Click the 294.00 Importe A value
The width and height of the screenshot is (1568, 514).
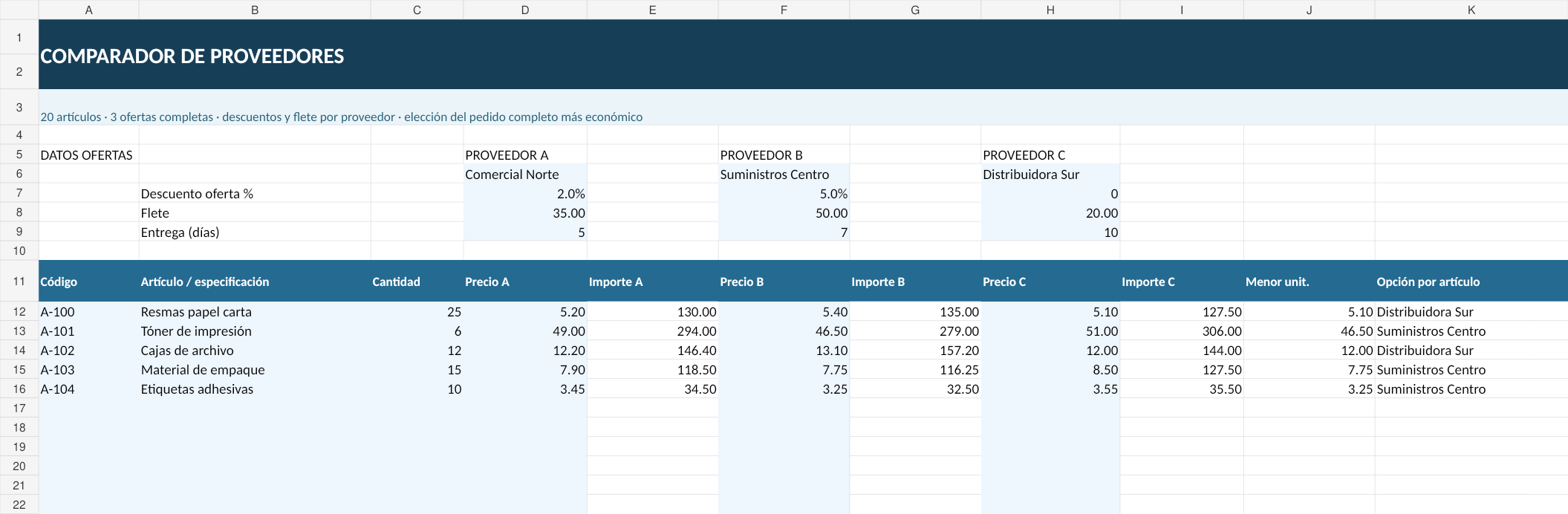click(652, 331)
